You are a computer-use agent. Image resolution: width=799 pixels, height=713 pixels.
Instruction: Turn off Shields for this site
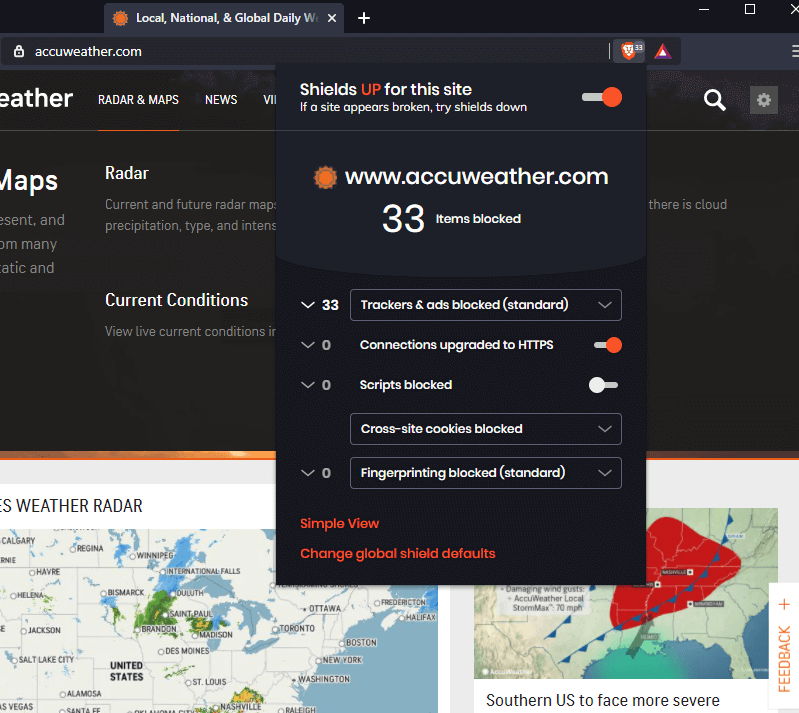coord(602,97)
